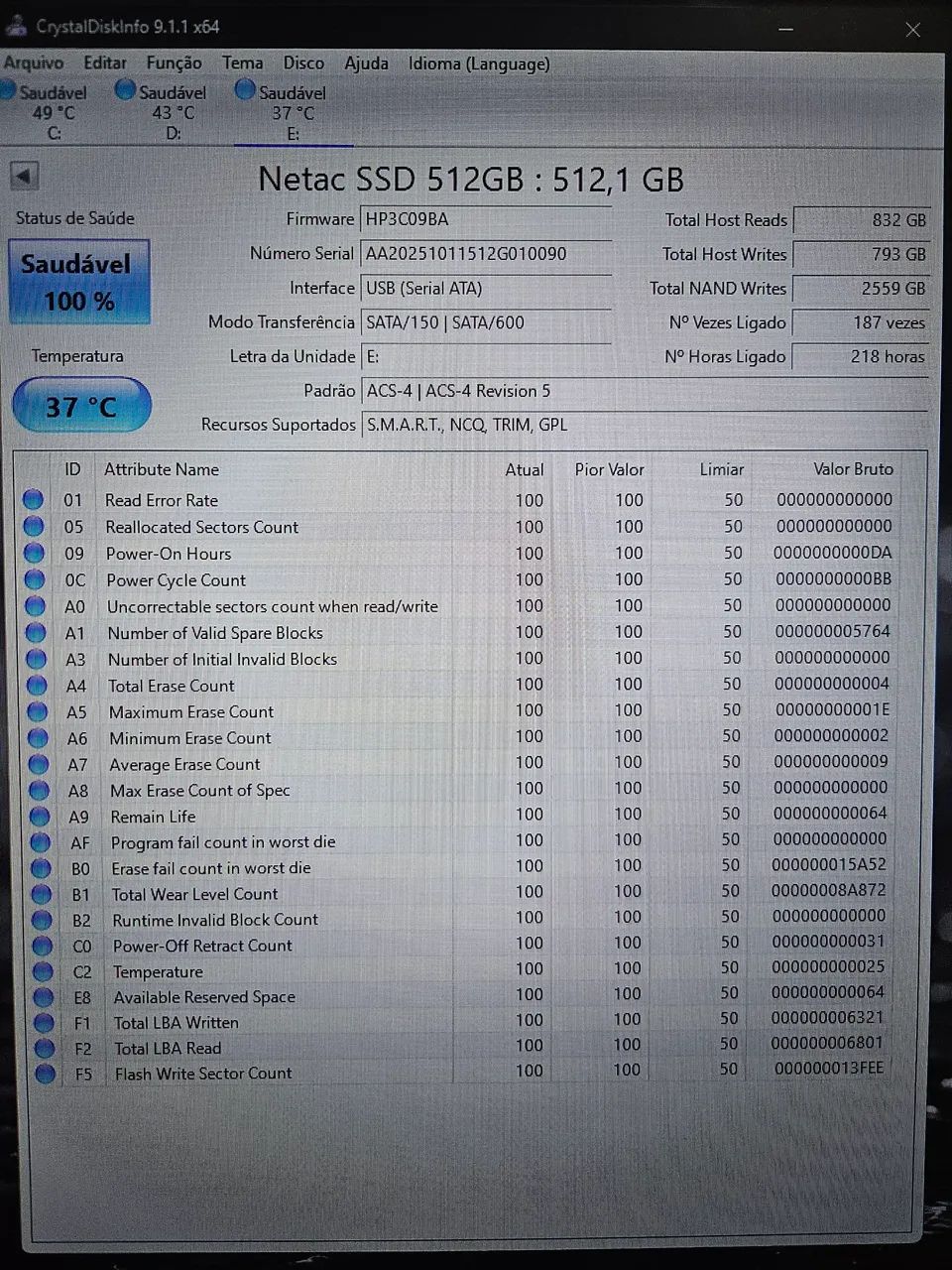Open the Idioma (Language) menu
952x1270 pixels.
tap(479, 63)
